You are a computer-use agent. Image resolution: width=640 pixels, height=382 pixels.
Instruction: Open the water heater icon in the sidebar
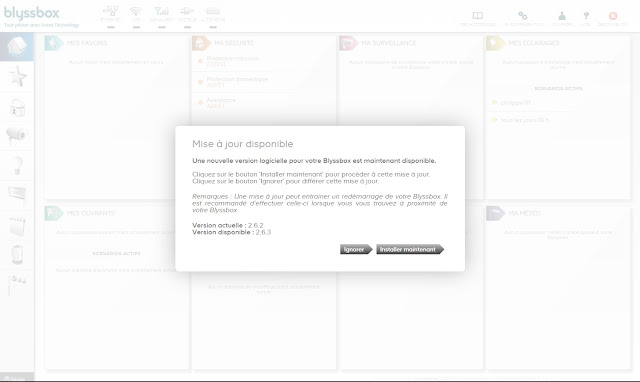point(18,254)
